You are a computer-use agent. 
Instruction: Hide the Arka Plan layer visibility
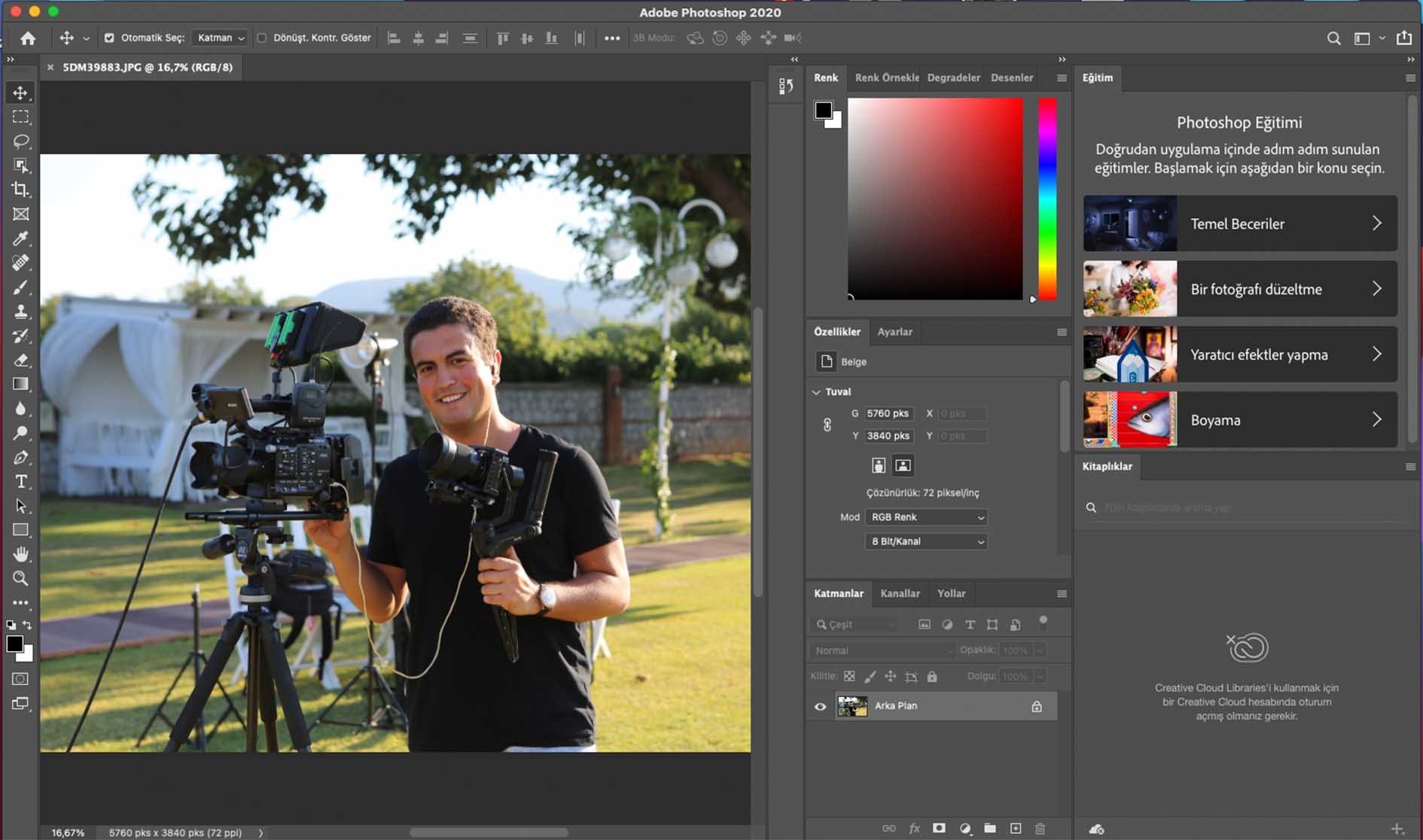coord(820,707)
